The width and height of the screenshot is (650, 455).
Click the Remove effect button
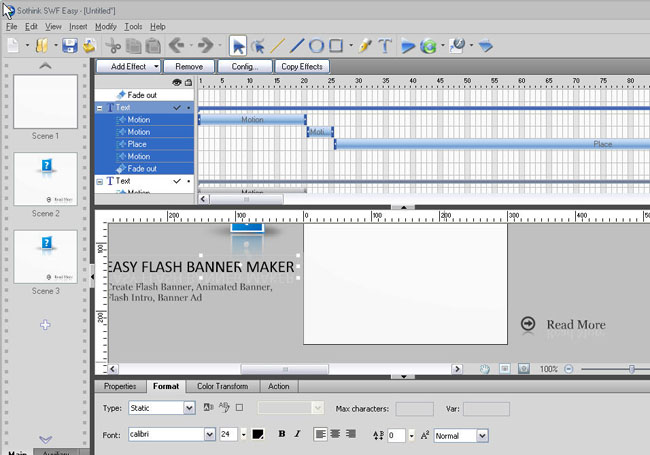pyautogui.click(x=189, y=66)
